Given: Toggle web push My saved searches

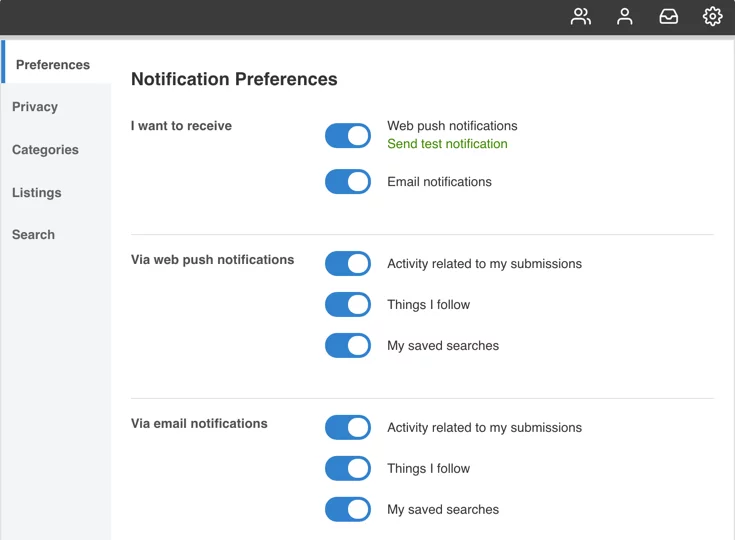Looking at the screenshot, I should coord(348,346).
